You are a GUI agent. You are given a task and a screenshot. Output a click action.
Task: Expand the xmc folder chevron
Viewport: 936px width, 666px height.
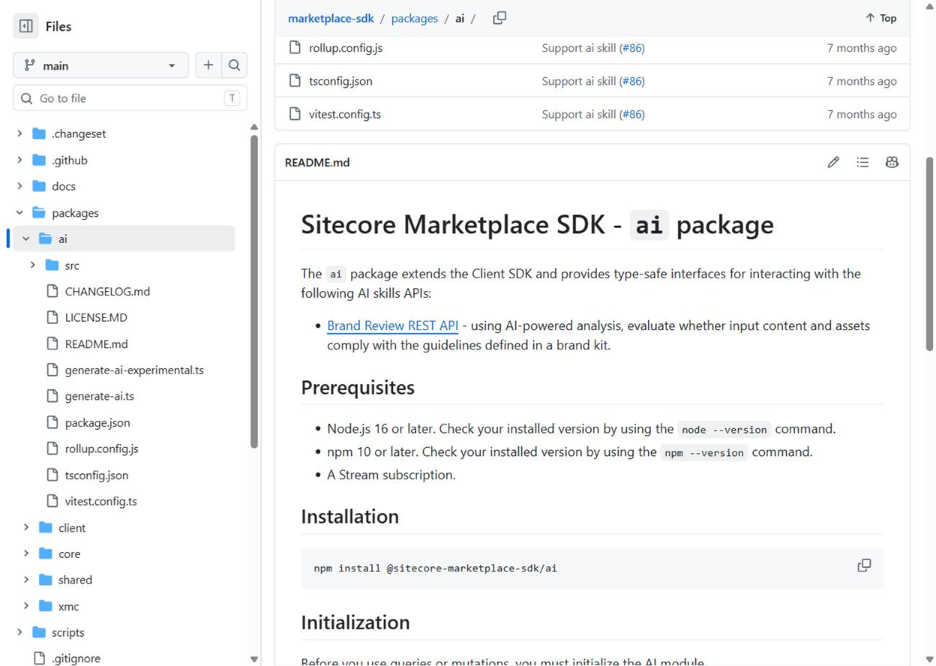(26, 606)
